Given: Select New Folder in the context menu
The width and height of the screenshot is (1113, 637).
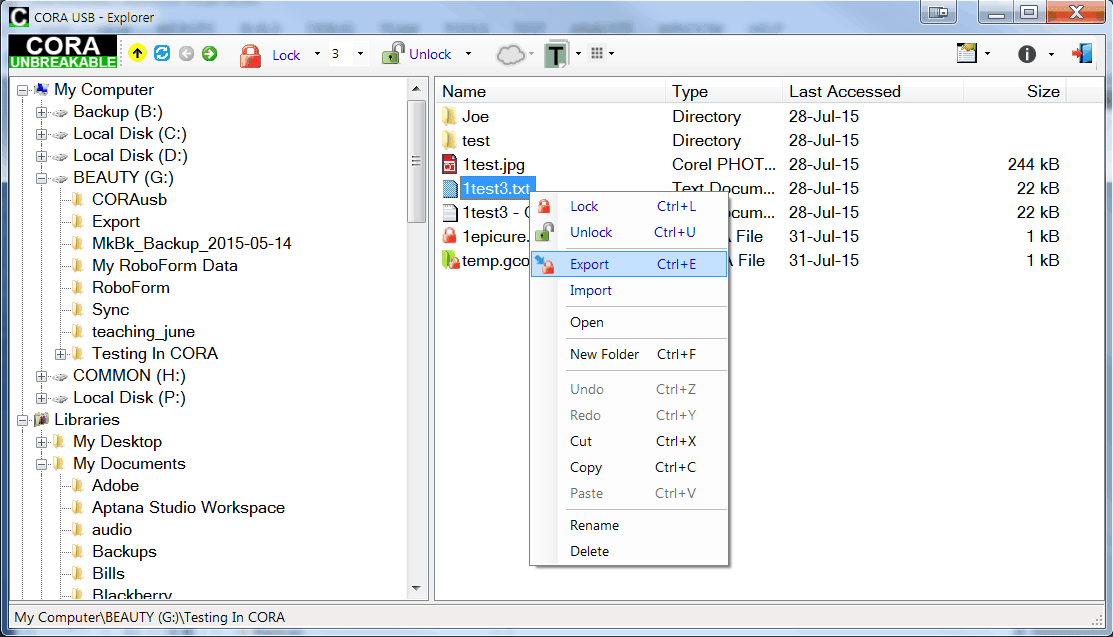Looking at the screenshot, I should (x=629, y=354).
